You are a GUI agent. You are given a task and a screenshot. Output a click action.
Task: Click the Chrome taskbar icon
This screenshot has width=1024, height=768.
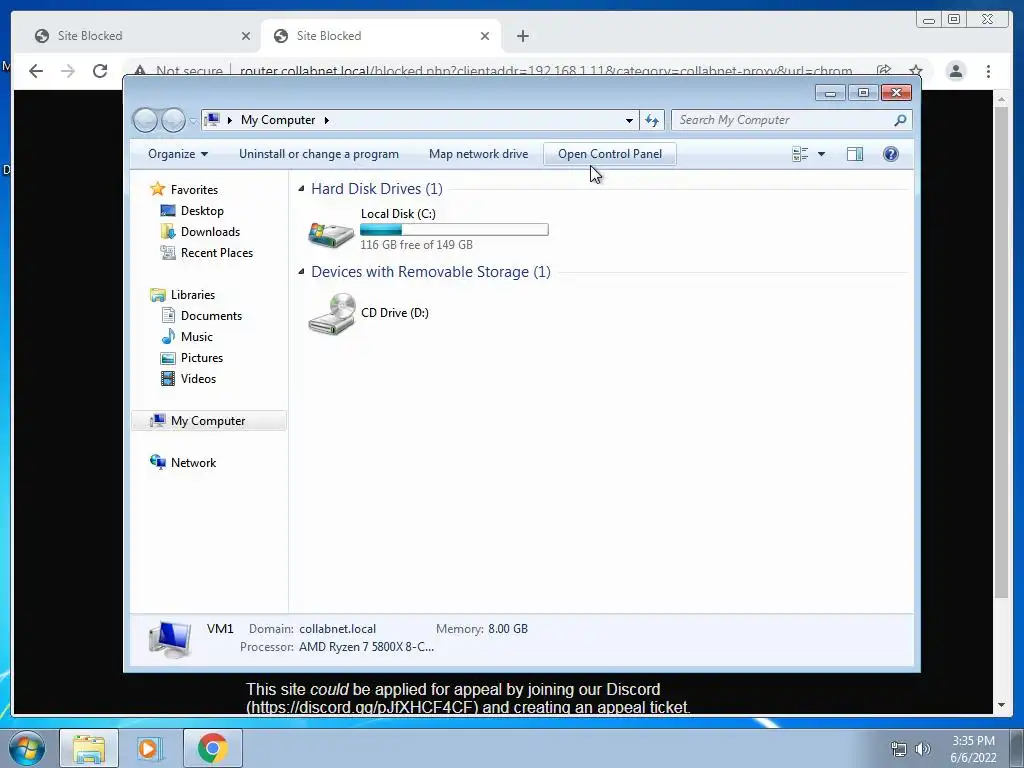pos(212,748)
